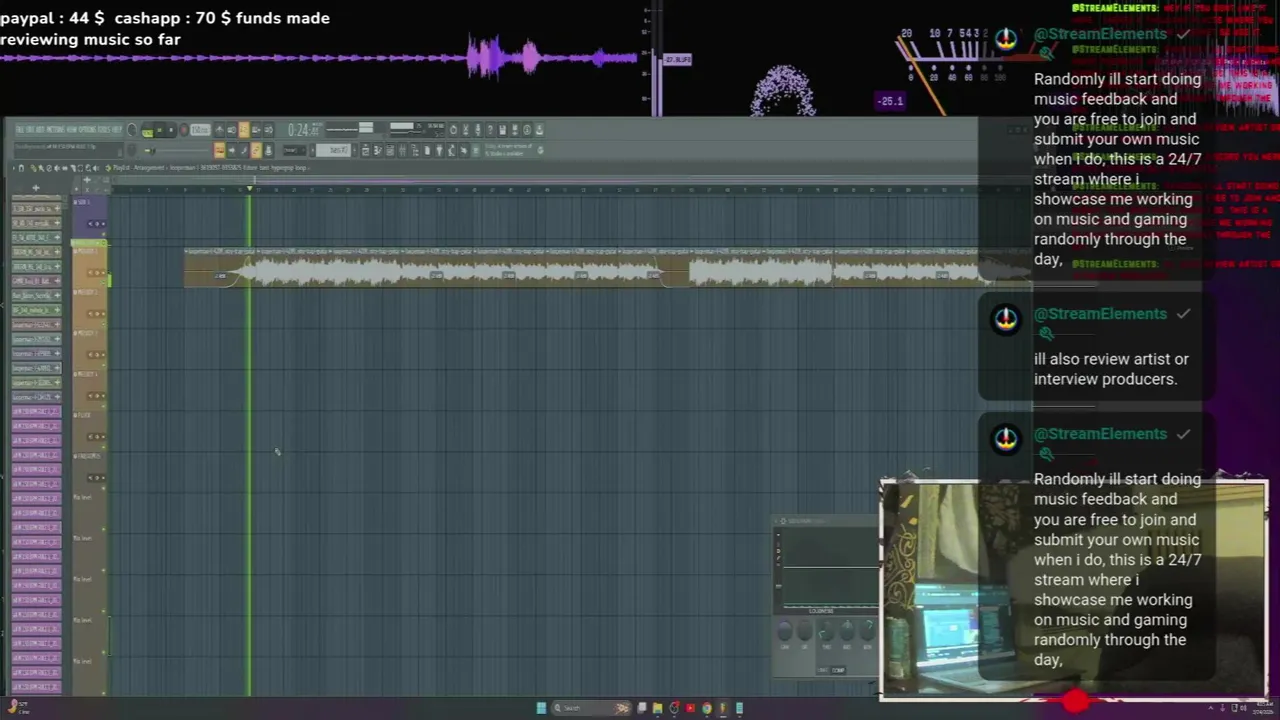The width and height of the screenshot is (1280, 720).
Task: Click the add plus icon above the picker list
Action: click(x=36, y=188)
